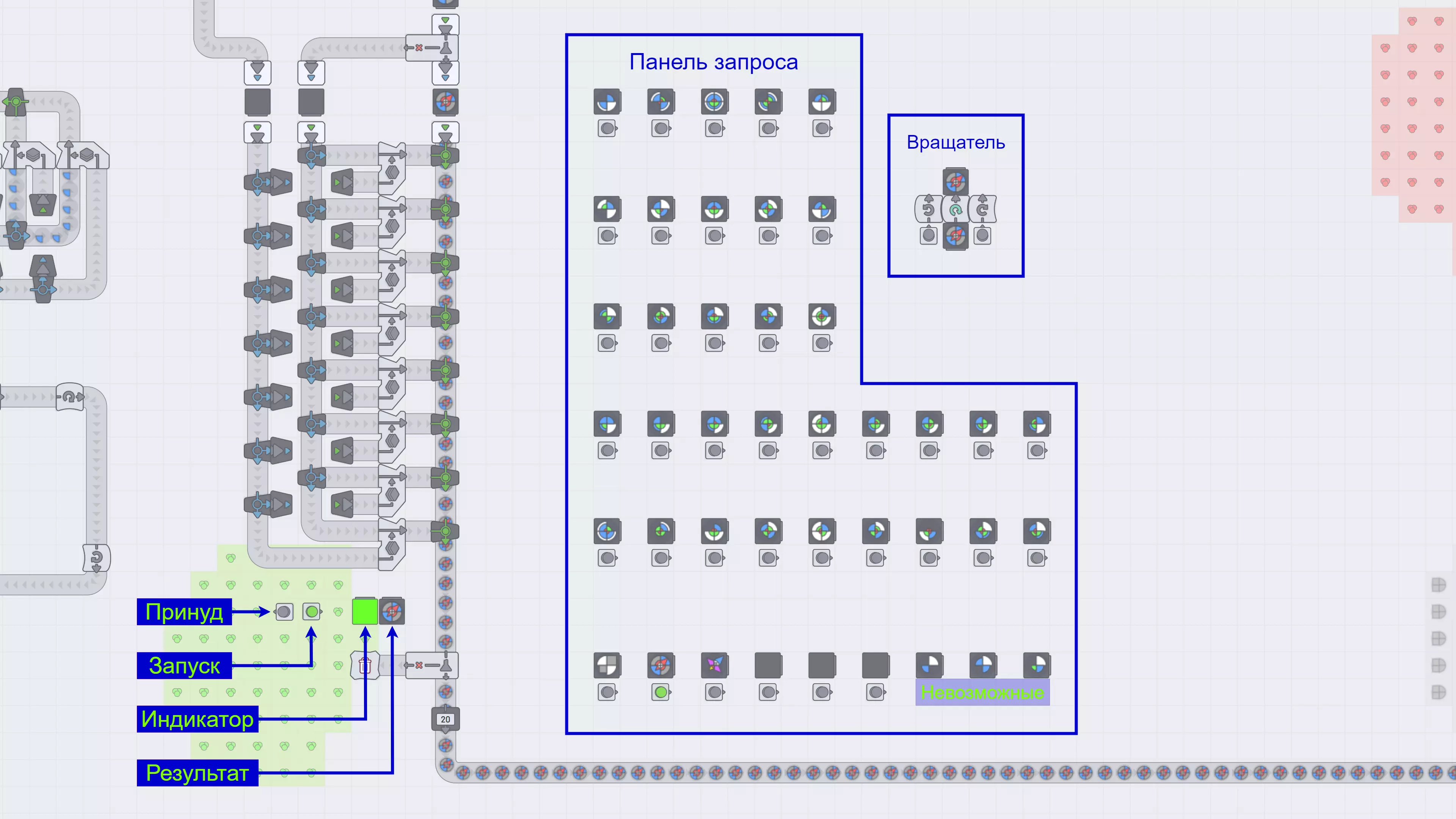Screen dimensions: 1456x819
Task: Click the trash building near the indicator
Action: point(364,665)
